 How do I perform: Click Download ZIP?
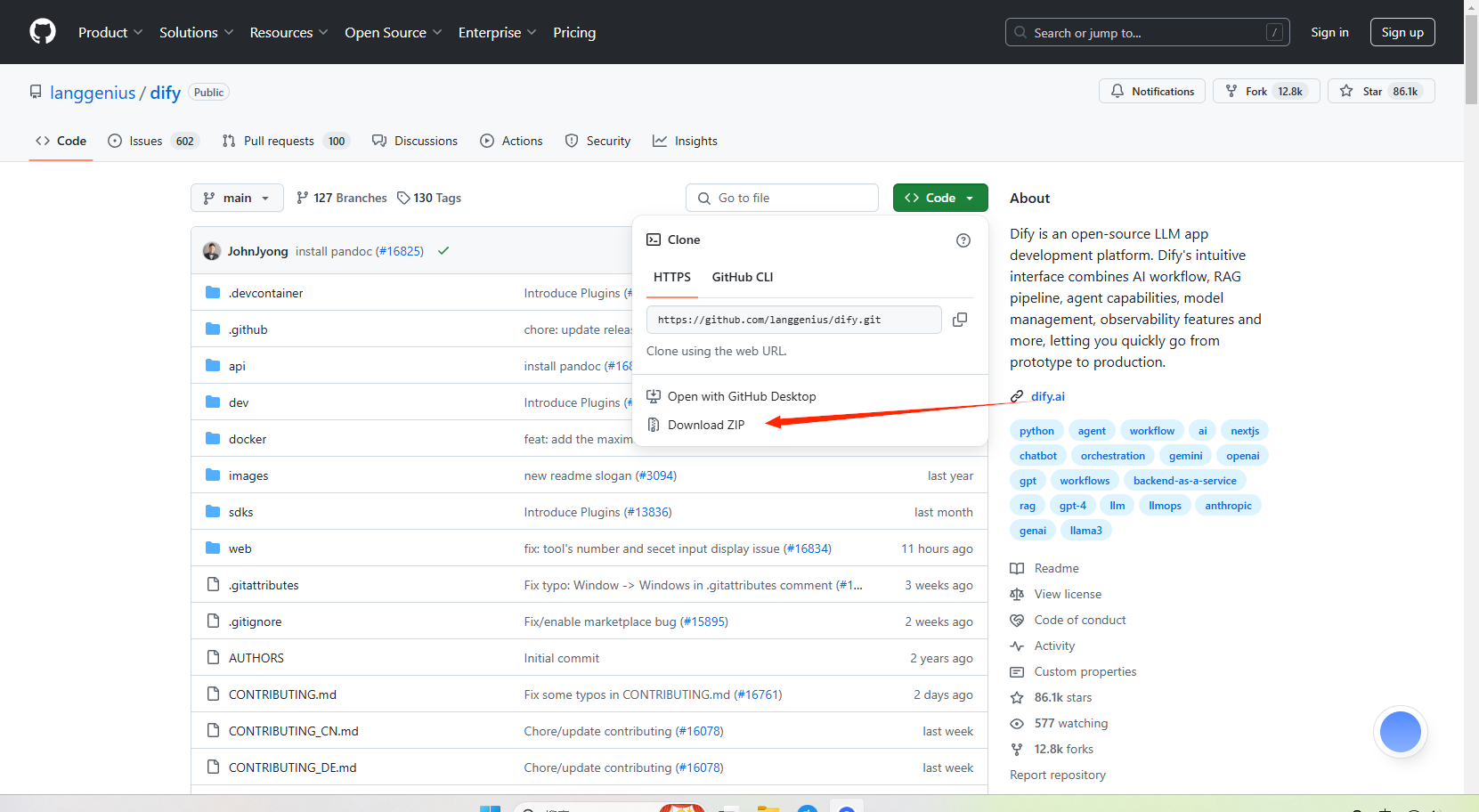tap(705, 425)
